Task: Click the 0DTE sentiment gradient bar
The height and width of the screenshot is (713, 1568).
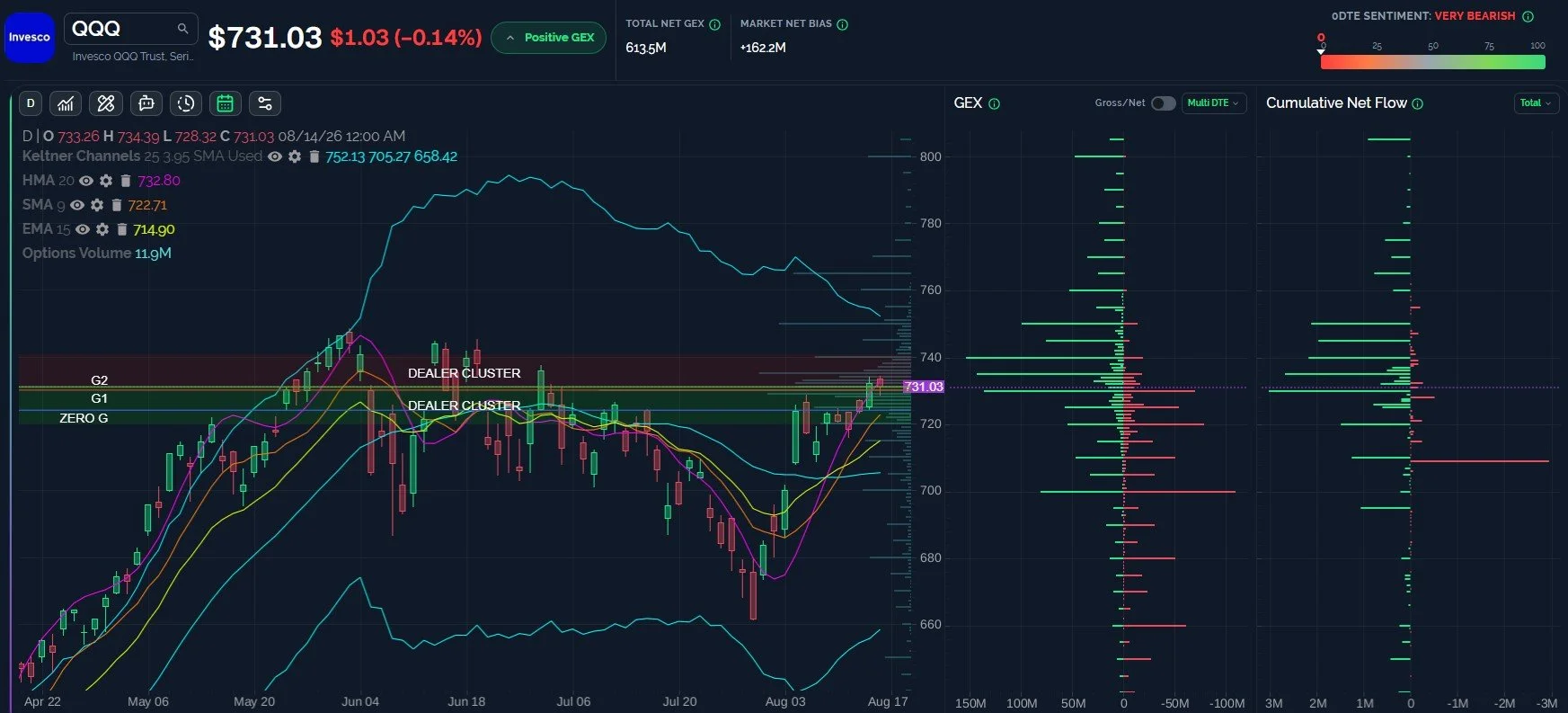Action: click(1432, 62)
